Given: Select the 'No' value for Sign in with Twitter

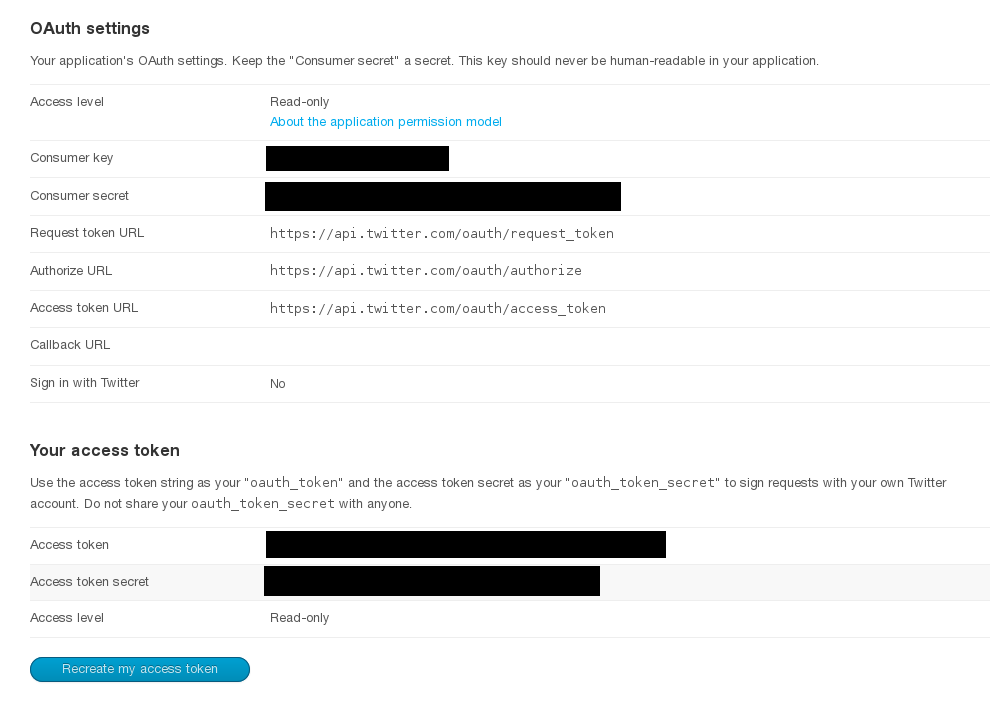Looking at the screenshot, I should click(x=278, y=384).
